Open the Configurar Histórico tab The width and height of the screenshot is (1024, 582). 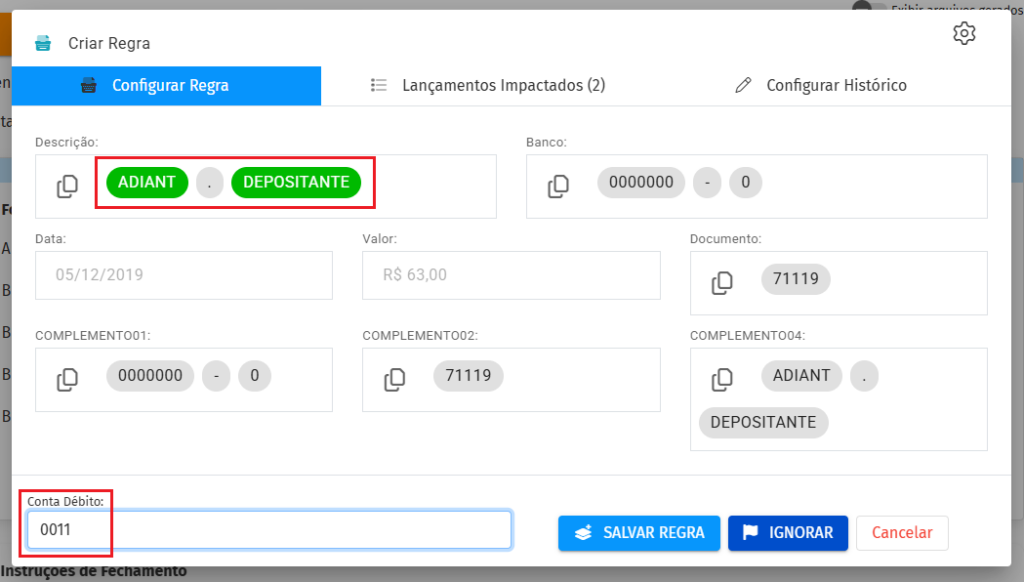tap(821, 86)
